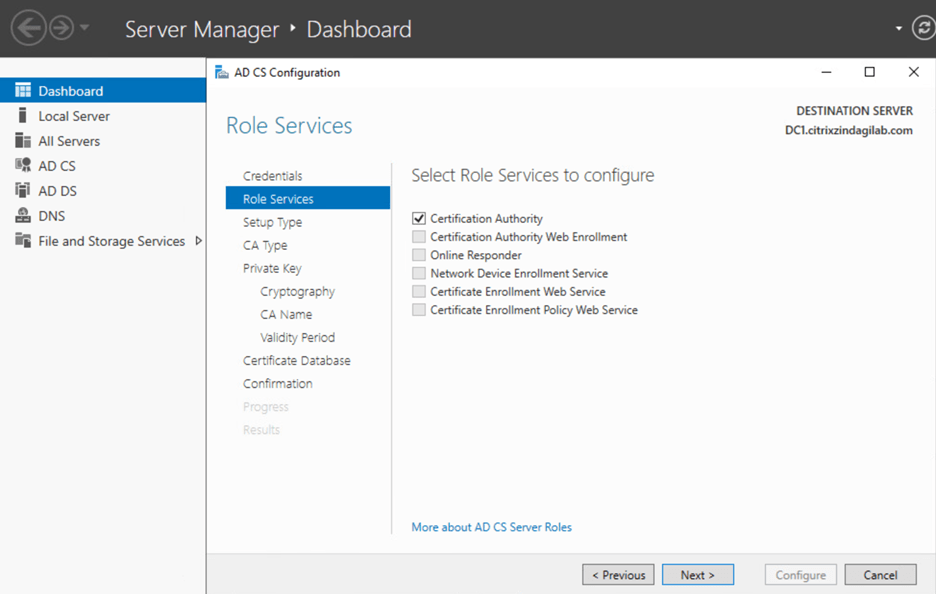936x594 pixels.
Task: Click the Previous button
Action: tap(618, 575)
